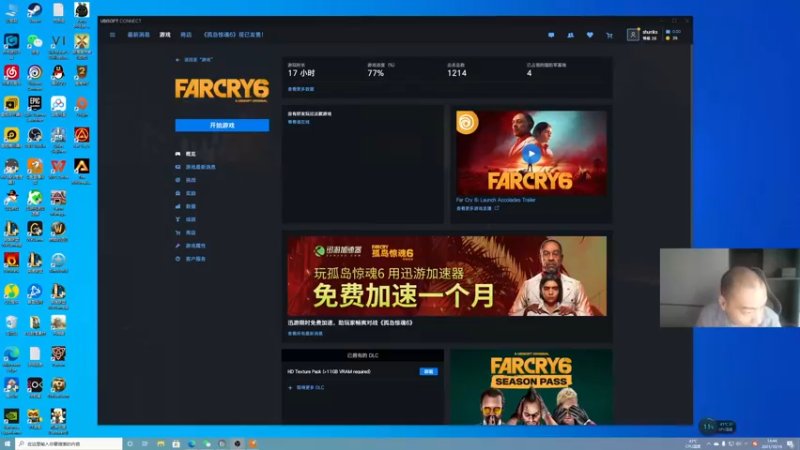Open the Far Cry 6 Season Pass banner

(x=531, y=387)
